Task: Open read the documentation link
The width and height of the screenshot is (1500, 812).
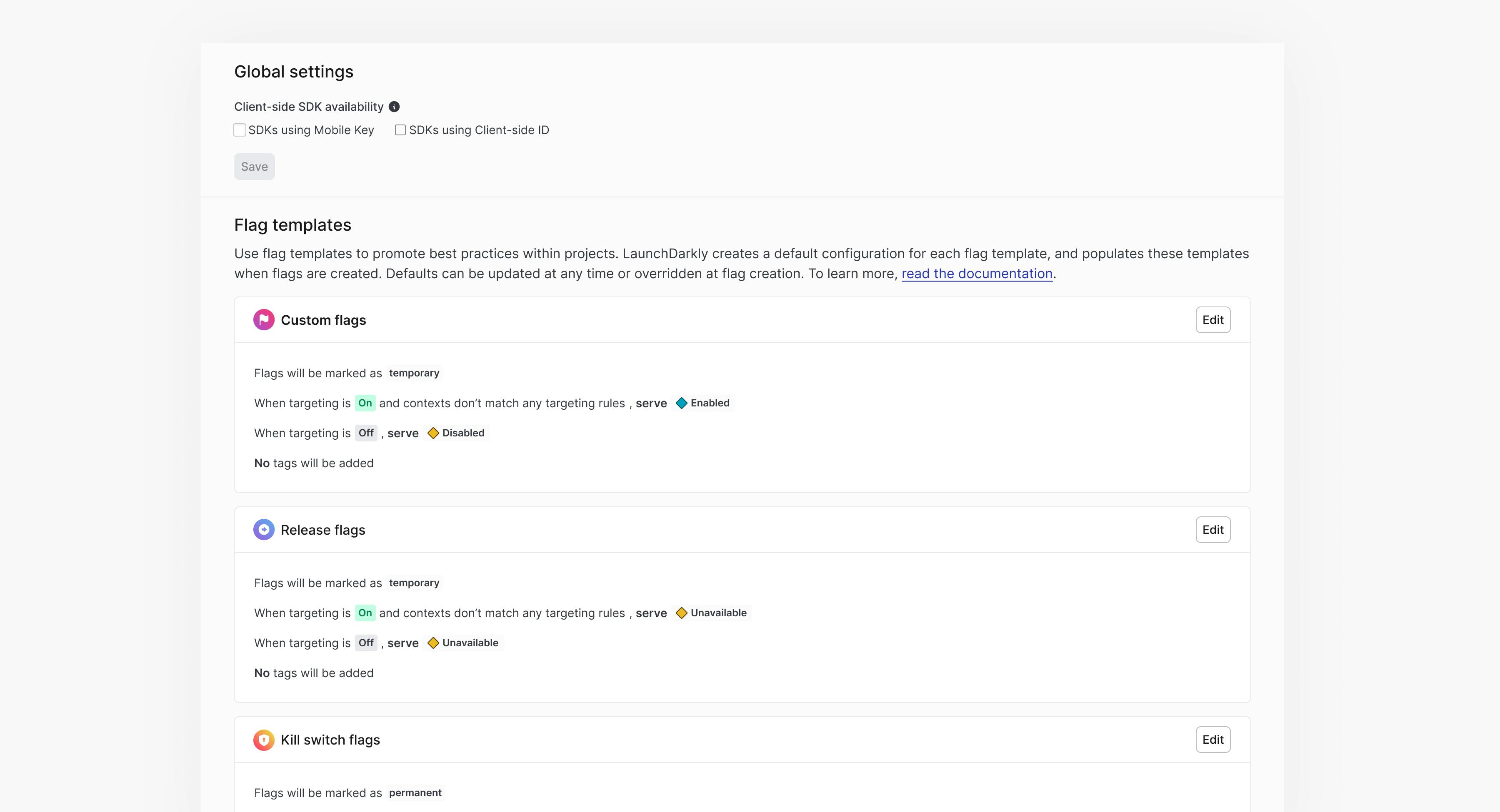Action: pos(977,274)
